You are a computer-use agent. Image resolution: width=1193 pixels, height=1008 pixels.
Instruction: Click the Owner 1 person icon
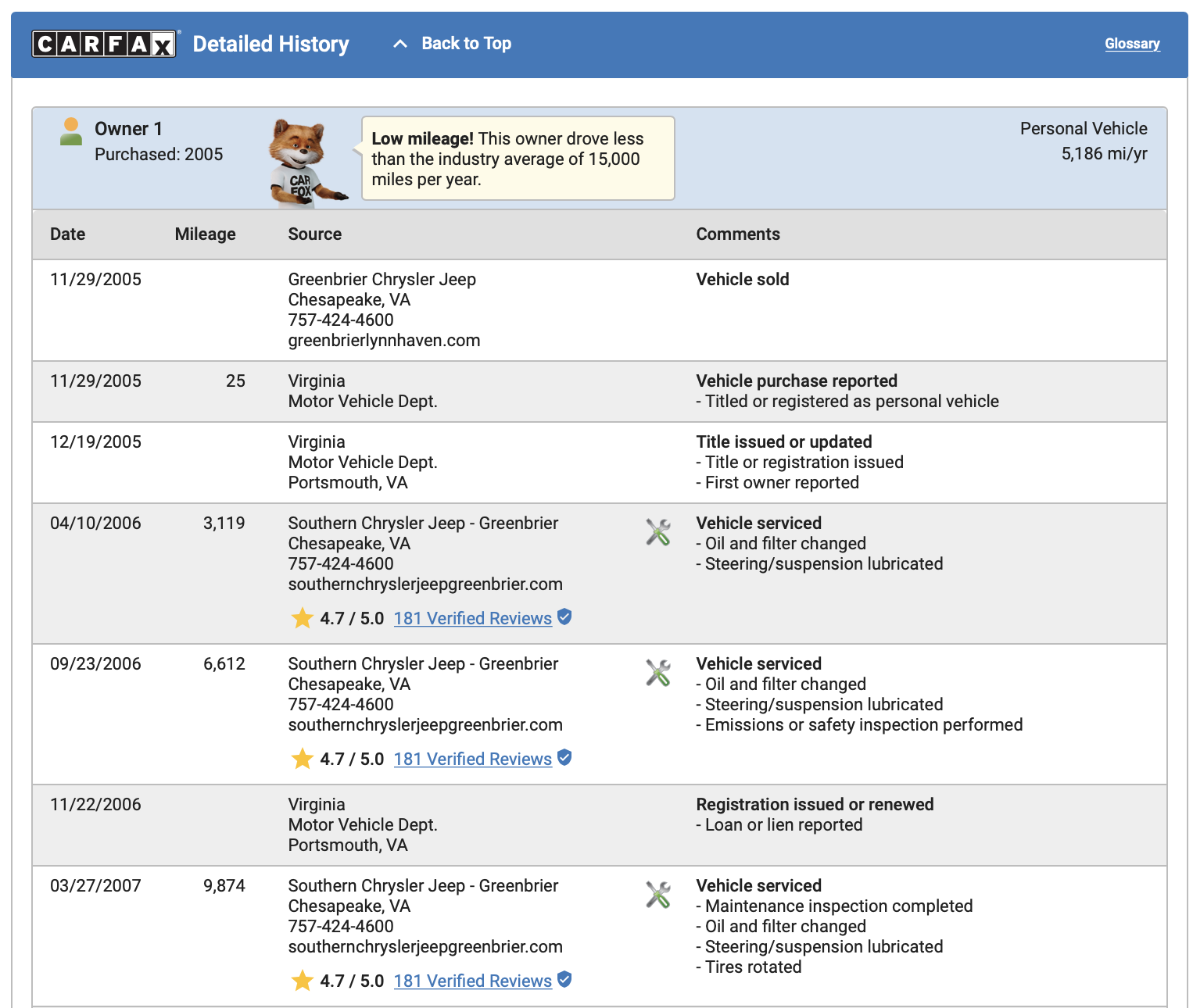[71, 131]
